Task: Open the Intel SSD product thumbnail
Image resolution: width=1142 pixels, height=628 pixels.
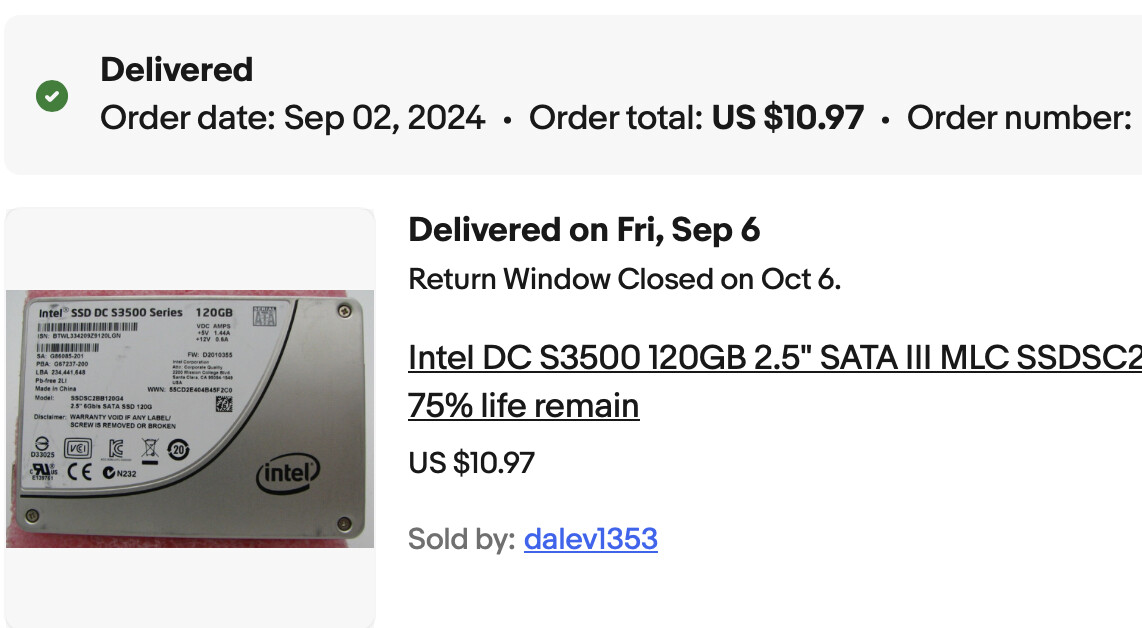Action: coord(190,418)
